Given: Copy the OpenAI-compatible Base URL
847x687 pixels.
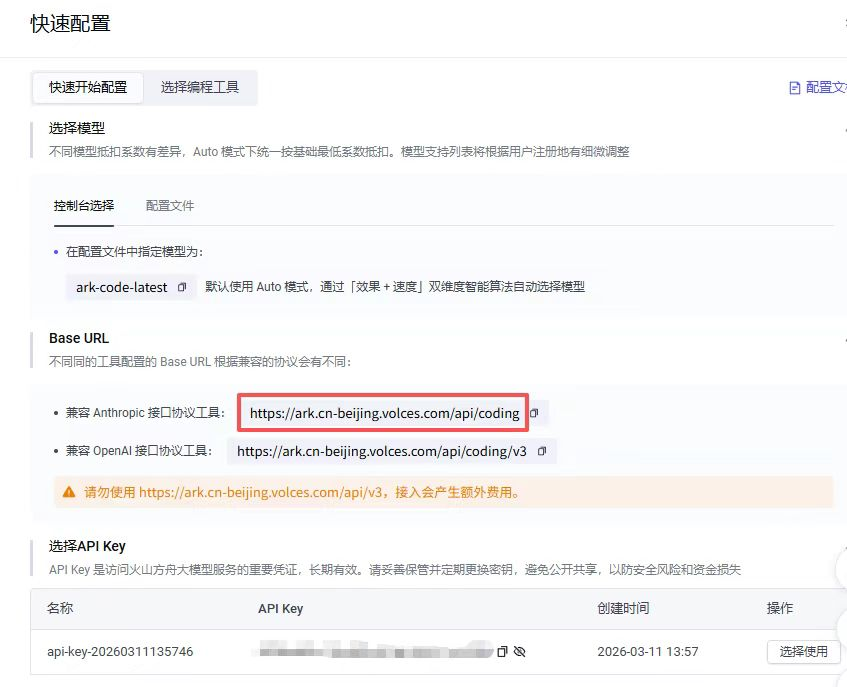Looking at the screenshot, I should click(542, 451).
